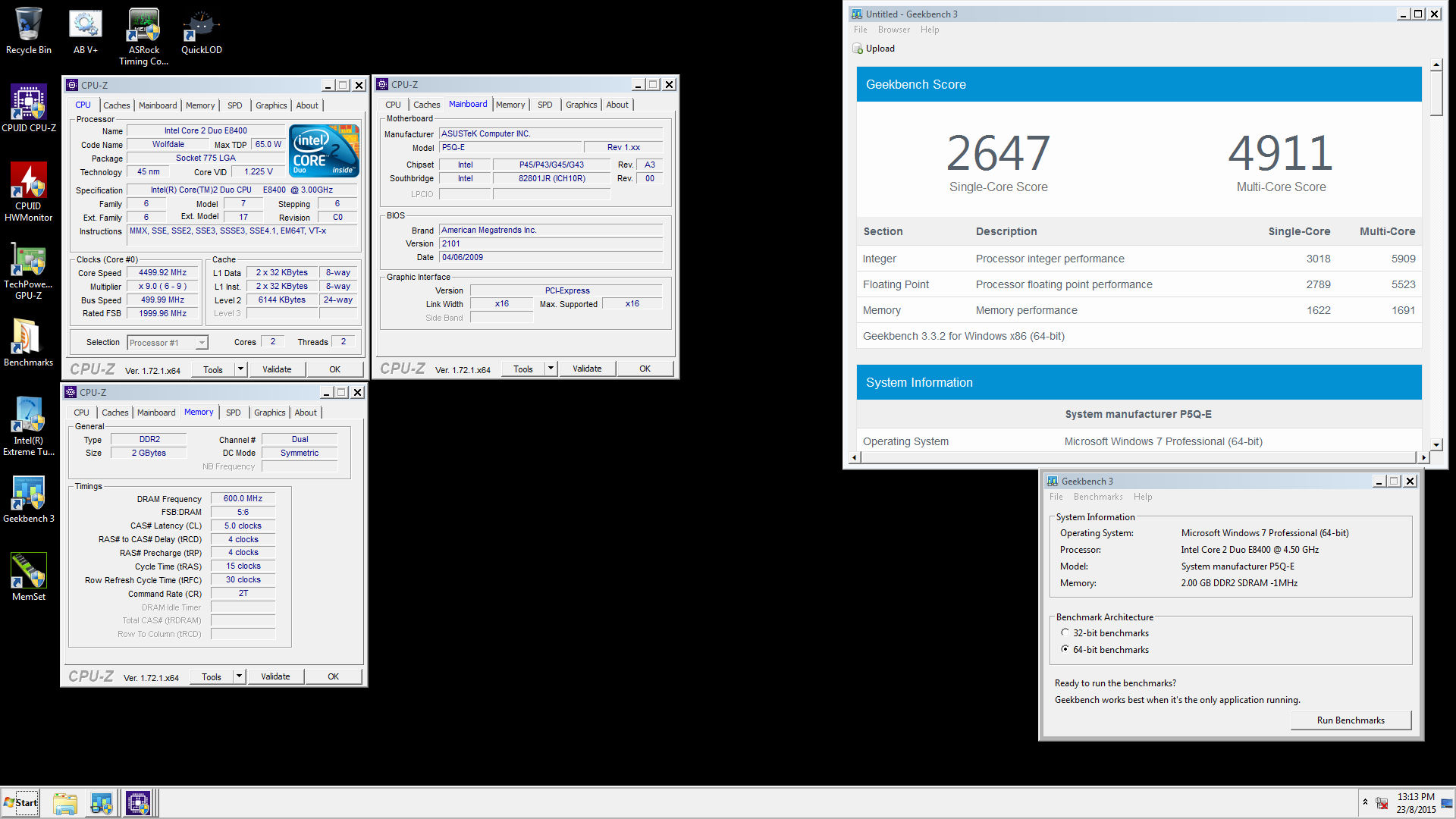Open the Browser menu in Geekbench results
This screenshot has width=1456, height=819.
(893, 30)
